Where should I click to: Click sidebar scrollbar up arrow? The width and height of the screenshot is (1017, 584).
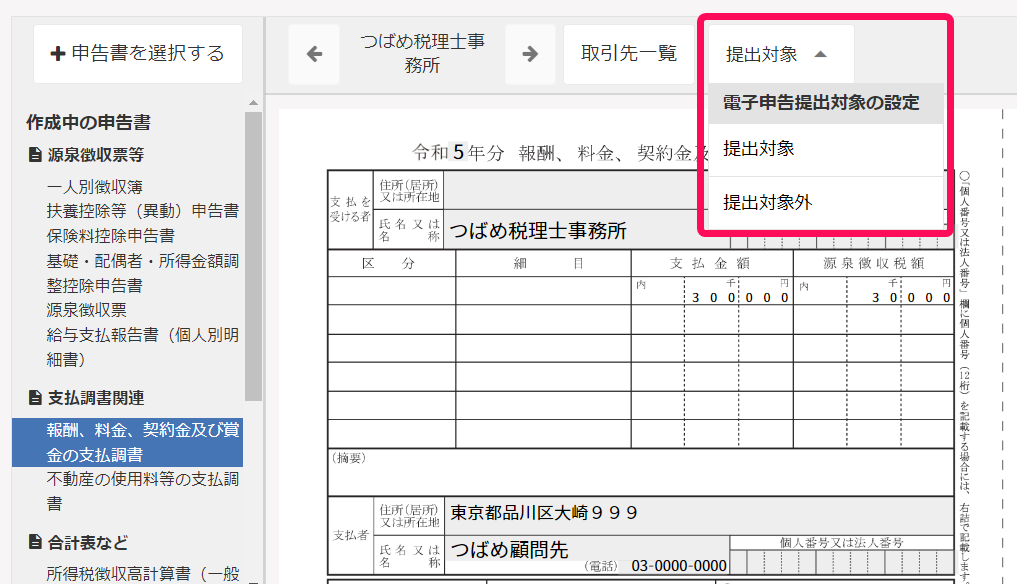pyautogui.click(x=254, y=103)
